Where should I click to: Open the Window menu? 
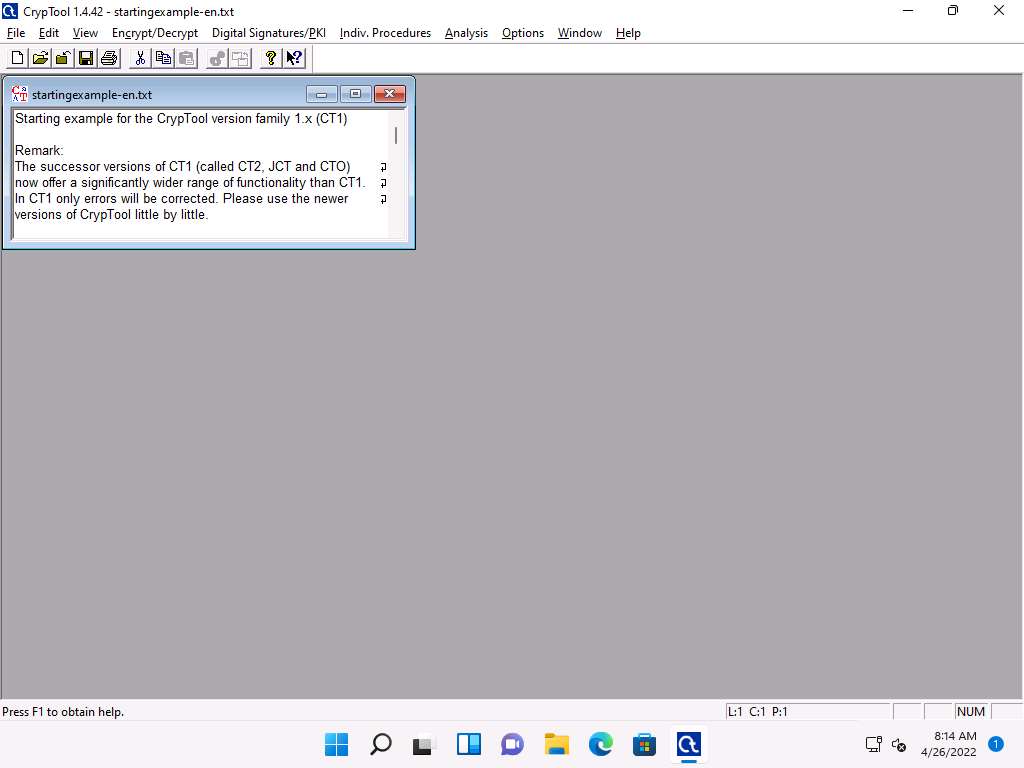(579, 33)
